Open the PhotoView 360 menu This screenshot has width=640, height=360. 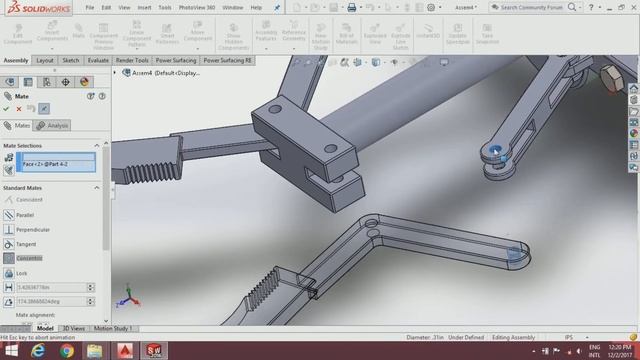click(197, 7)
